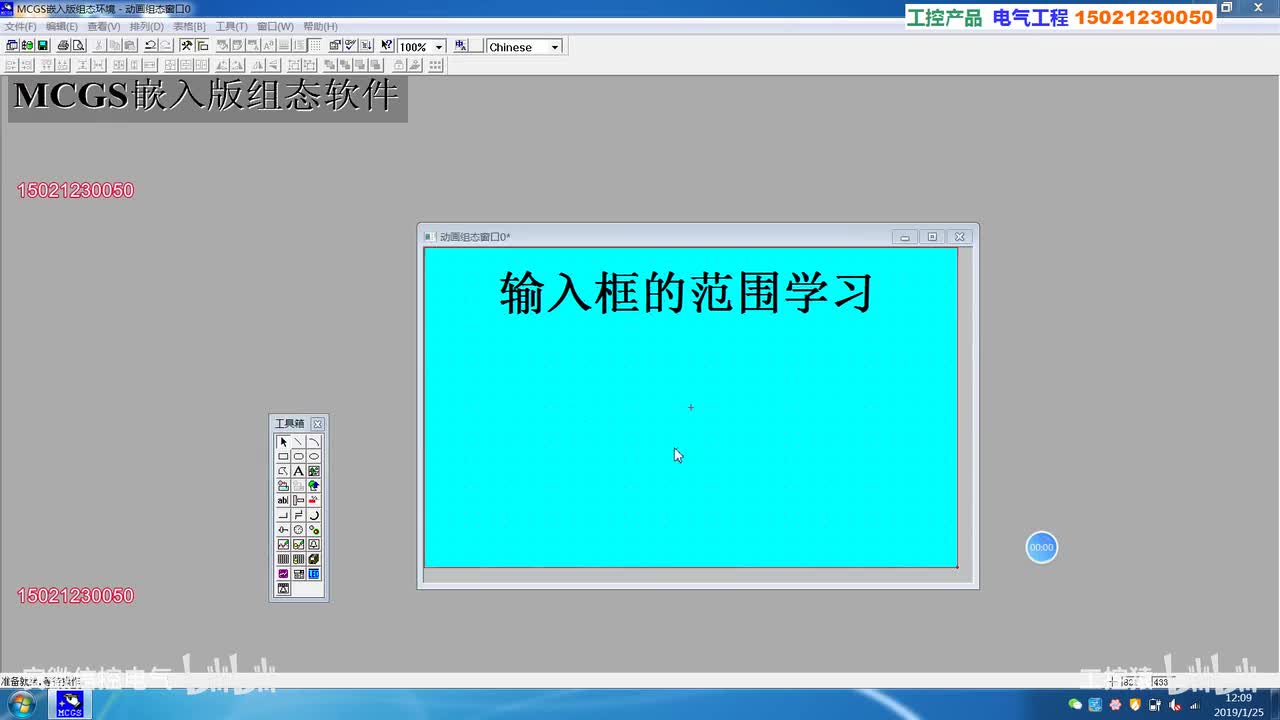Click the taskbar clock 12:09
This screenshot has height=720, width=1280.
pos(1239,698)
